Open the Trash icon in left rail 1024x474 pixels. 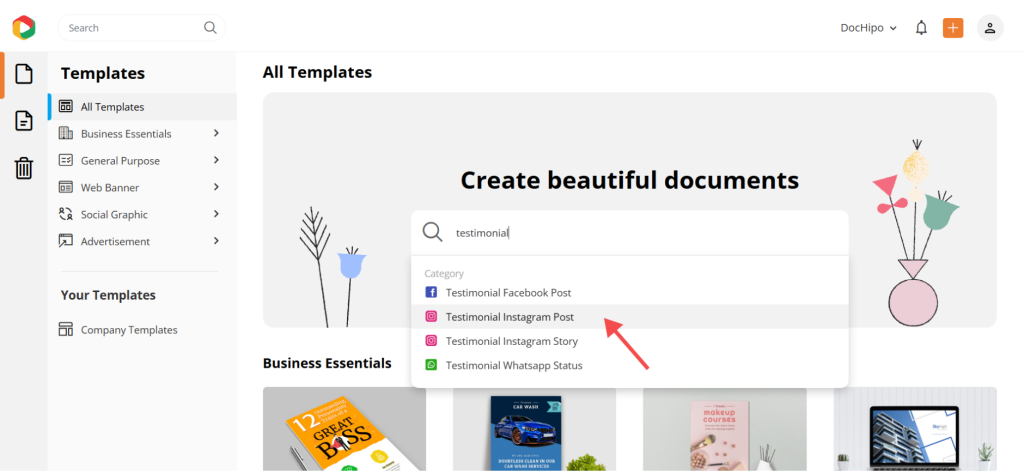click(24, 168)
